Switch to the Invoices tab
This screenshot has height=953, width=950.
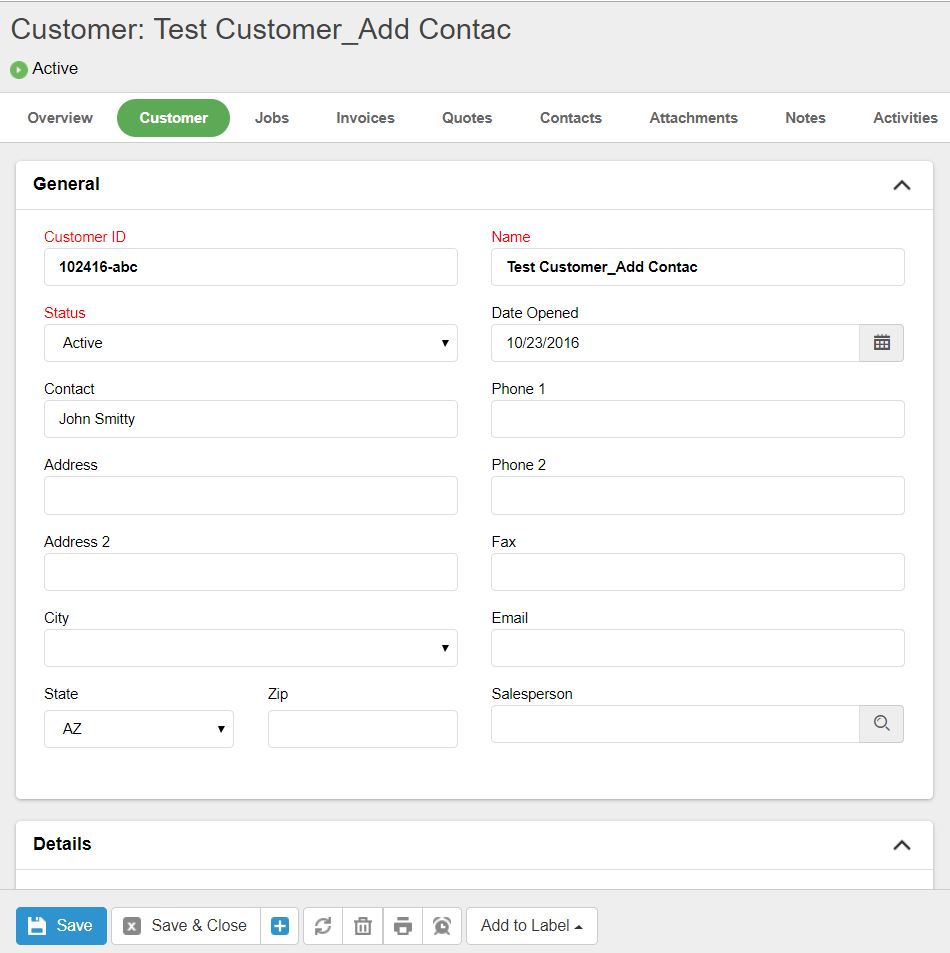tap(365, 118)
